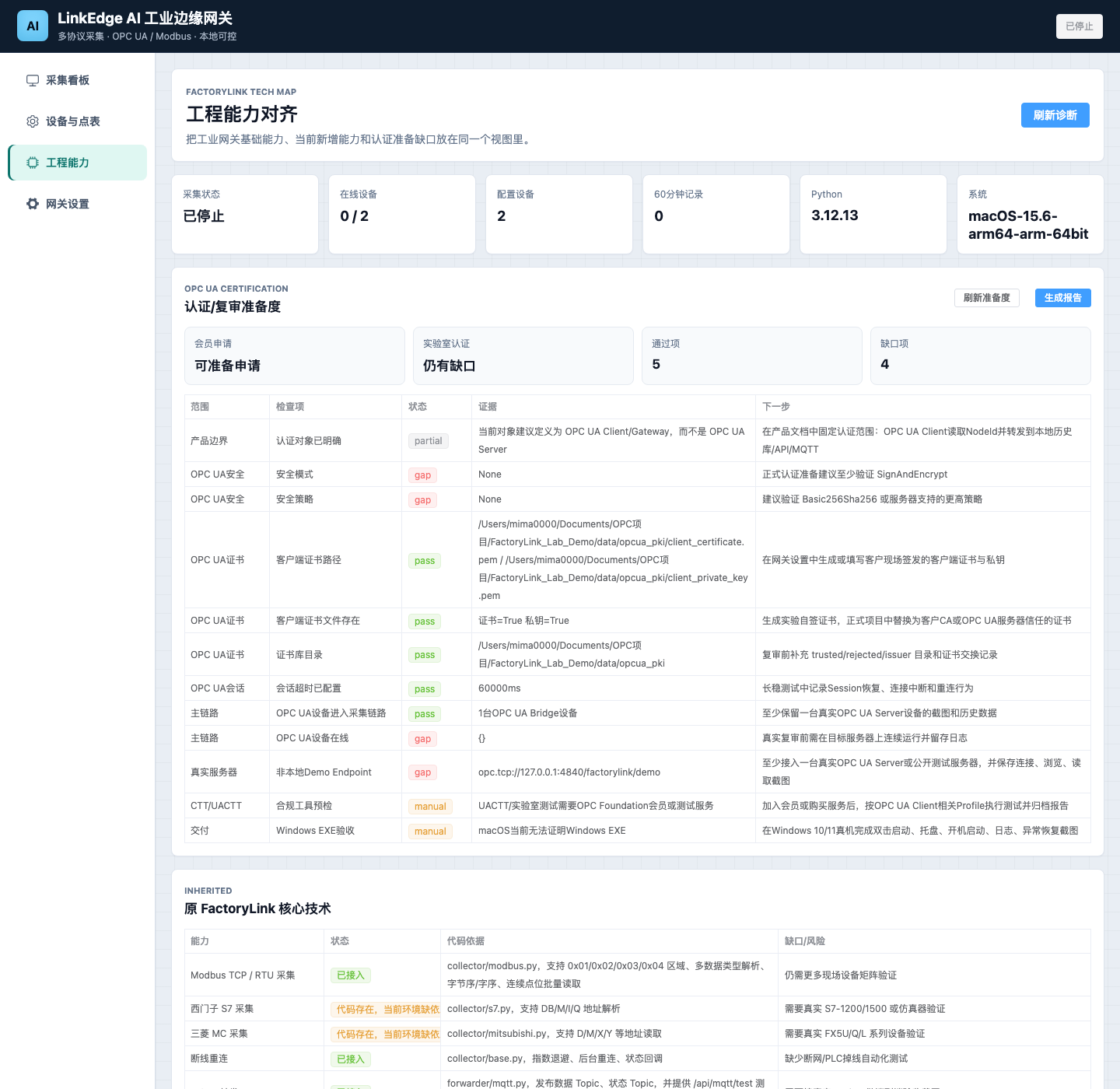1120x1089 pixels.
Task: Click the 已接入 badge in Modbus TCP / RTU row
Action: point(351,975)
